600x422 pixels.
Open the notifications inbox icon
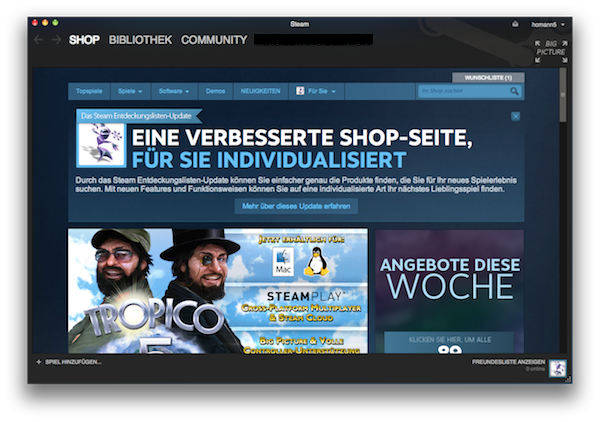(x=515, y=24)
